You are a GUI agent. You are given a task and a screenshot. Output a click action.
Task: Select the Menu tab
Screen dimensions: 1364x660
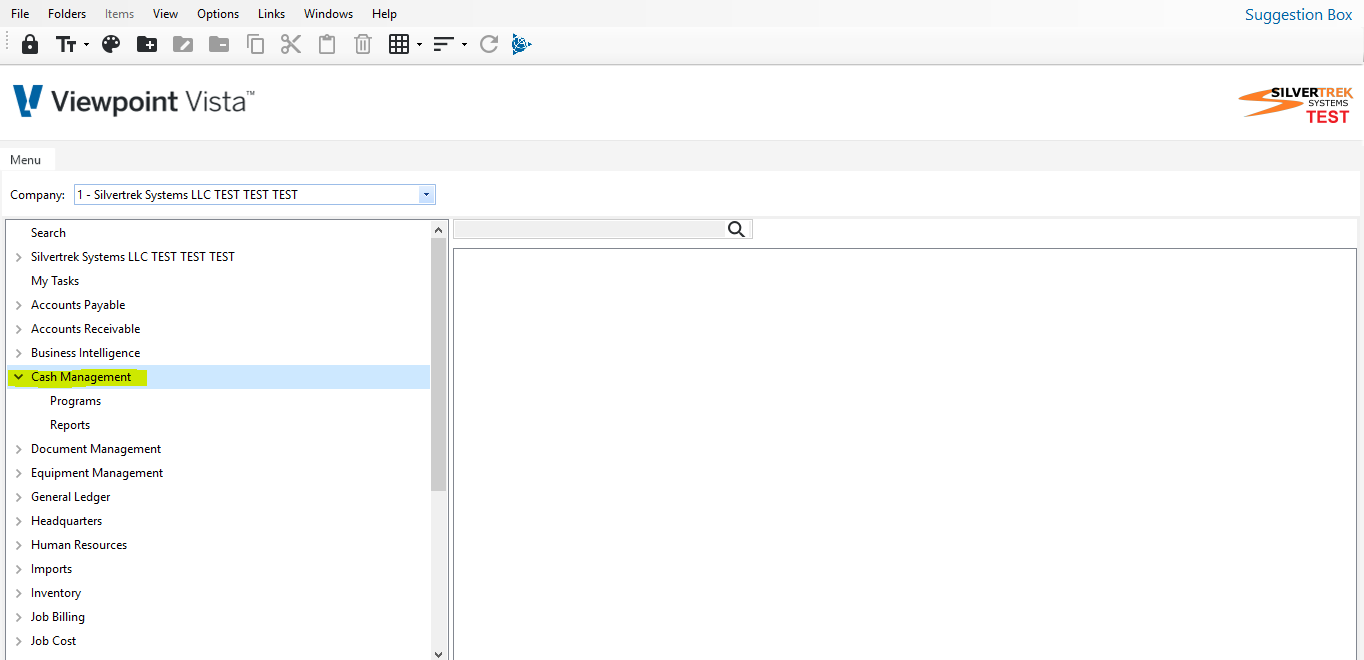26,160
